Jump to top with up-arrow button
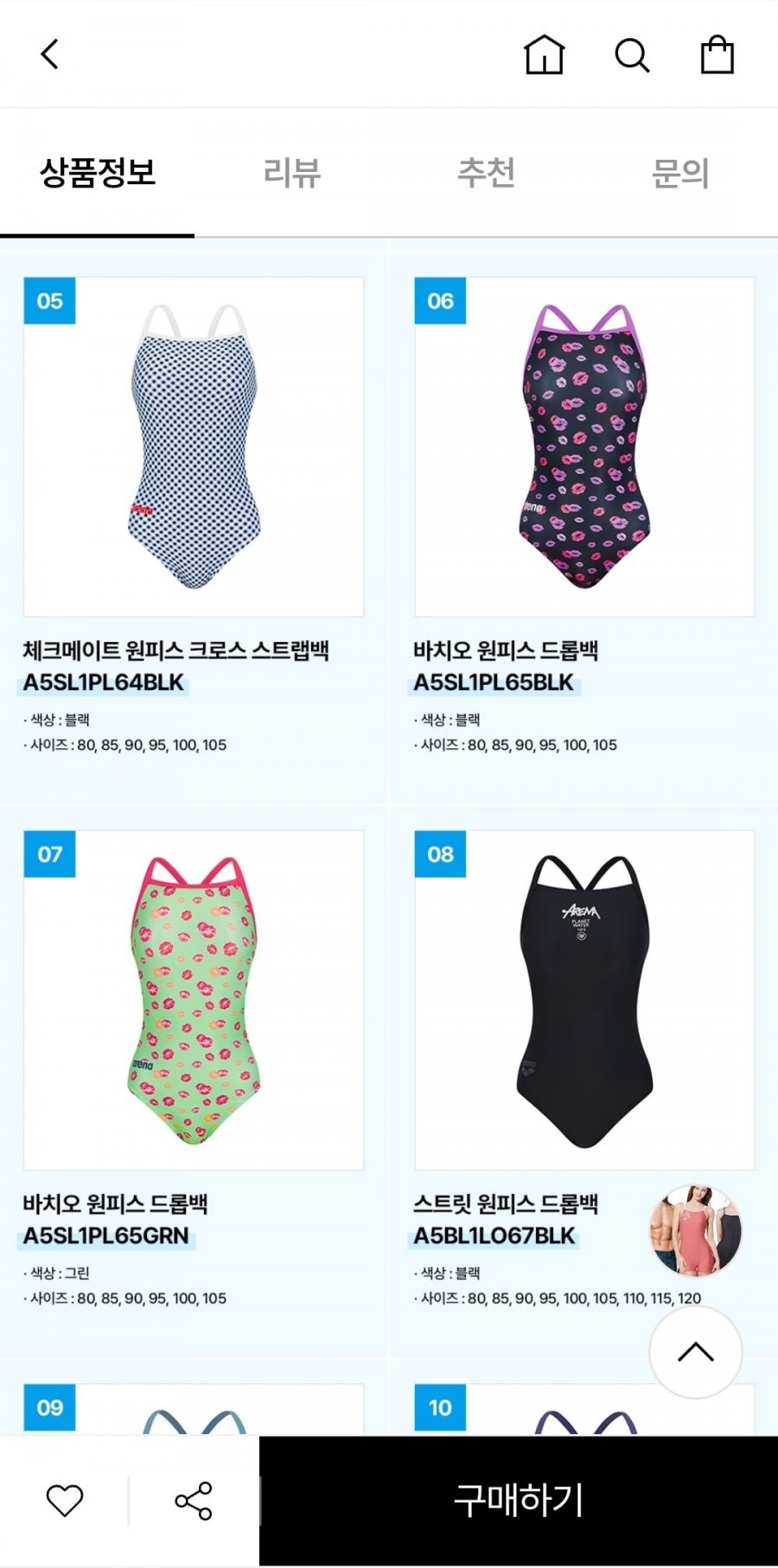 (x=696, y=1352)
